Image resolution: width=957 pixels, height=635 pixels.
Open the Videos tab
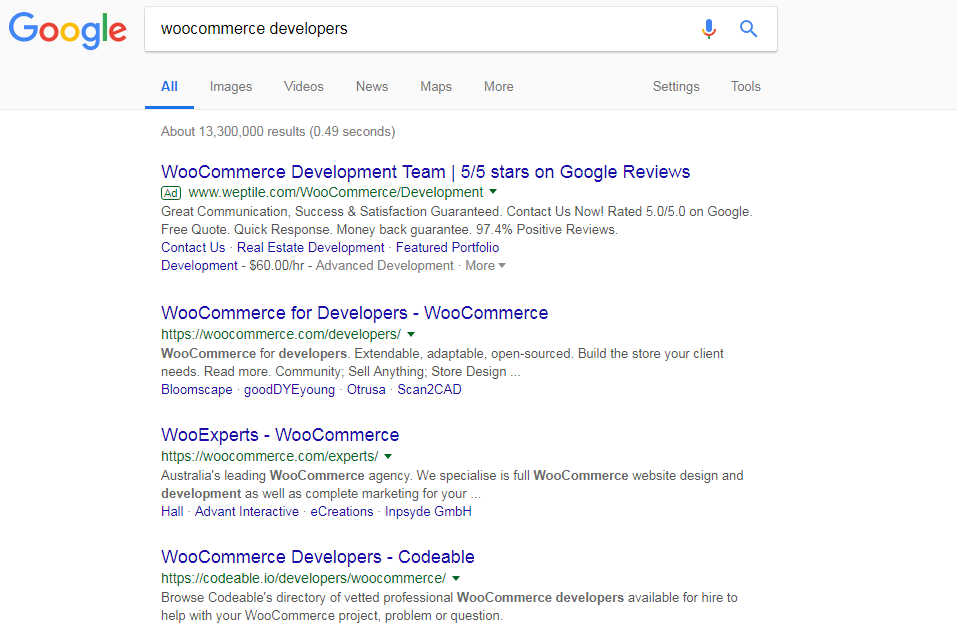tap(303, 87)
